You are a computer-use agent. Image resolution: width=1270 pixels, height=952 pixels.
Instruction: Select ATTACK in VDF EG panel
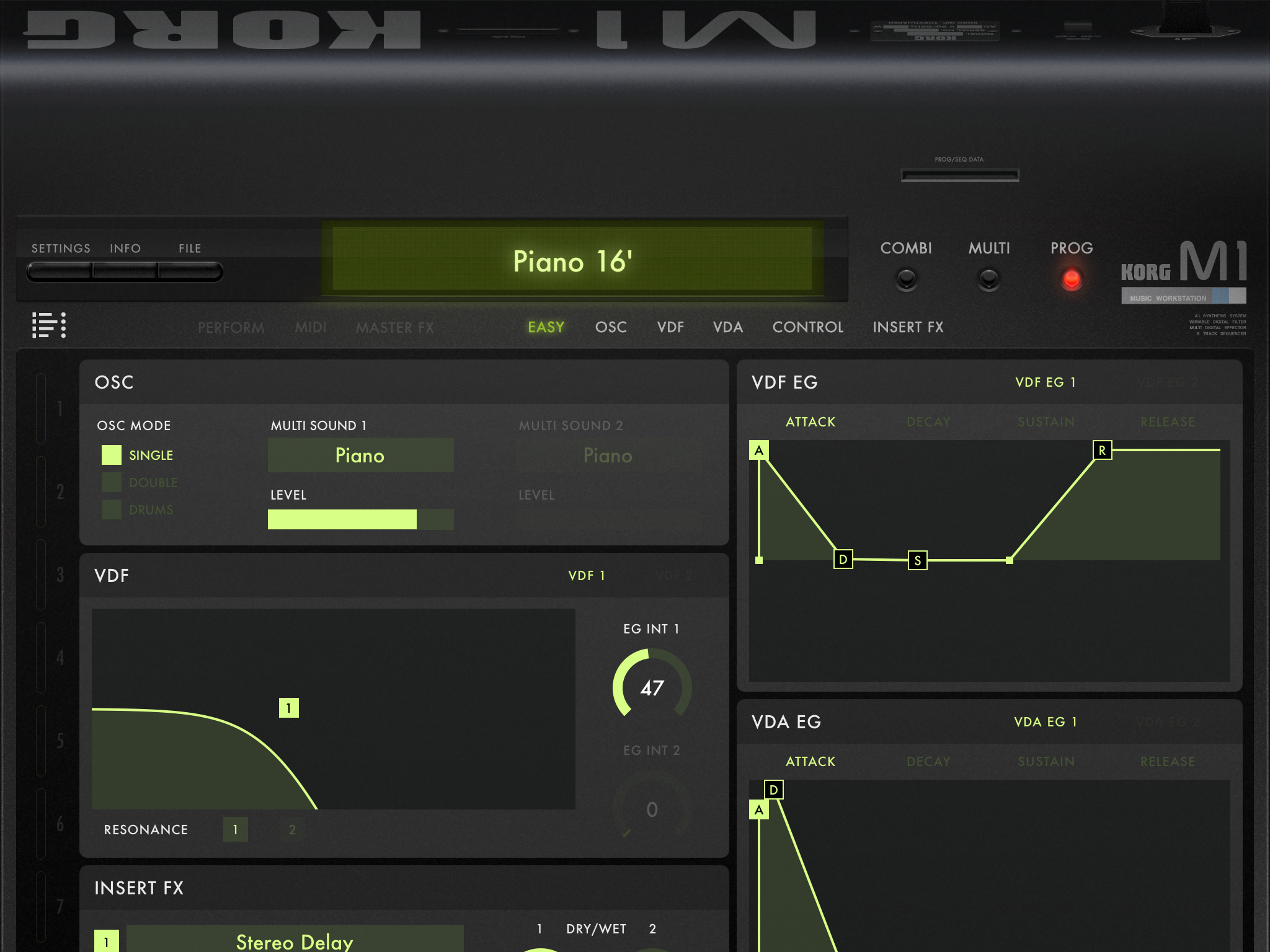click(x=810, y=422)
